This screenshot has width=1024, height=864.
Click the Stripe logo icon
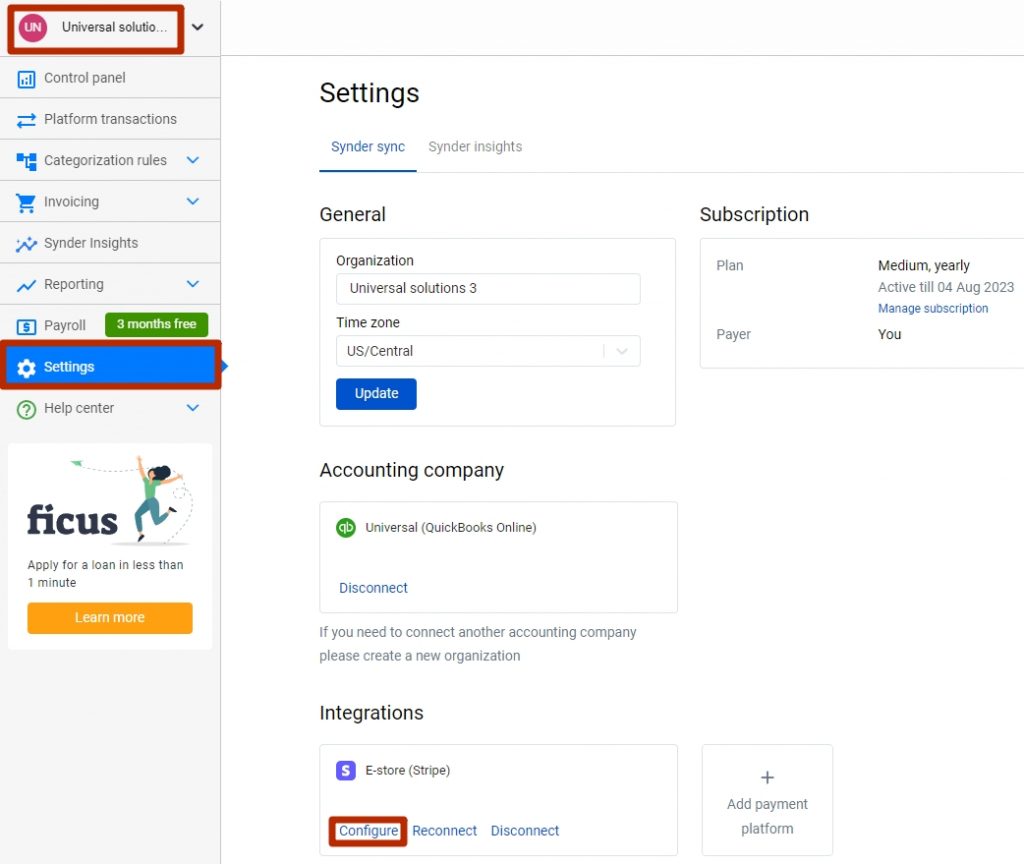[345, 771]
